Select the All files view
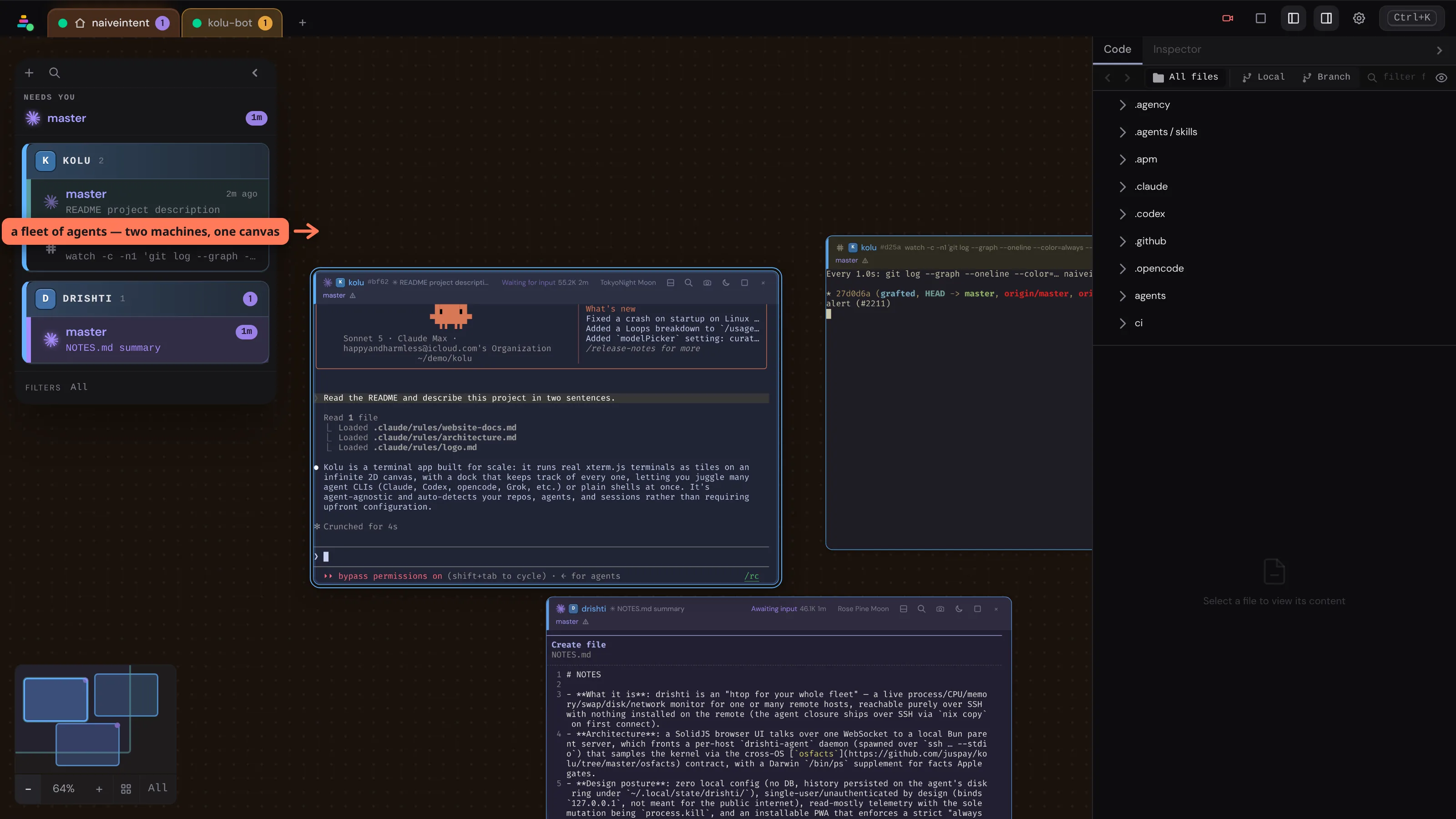1456x819 pixels. click(1186, 77)
